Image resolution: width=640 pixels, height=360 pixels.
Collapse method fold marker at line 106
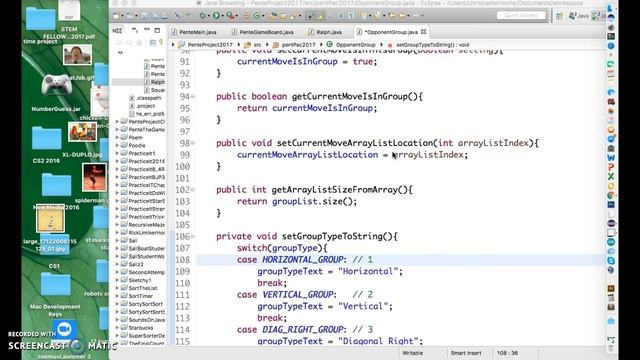[x=193, y=236]
